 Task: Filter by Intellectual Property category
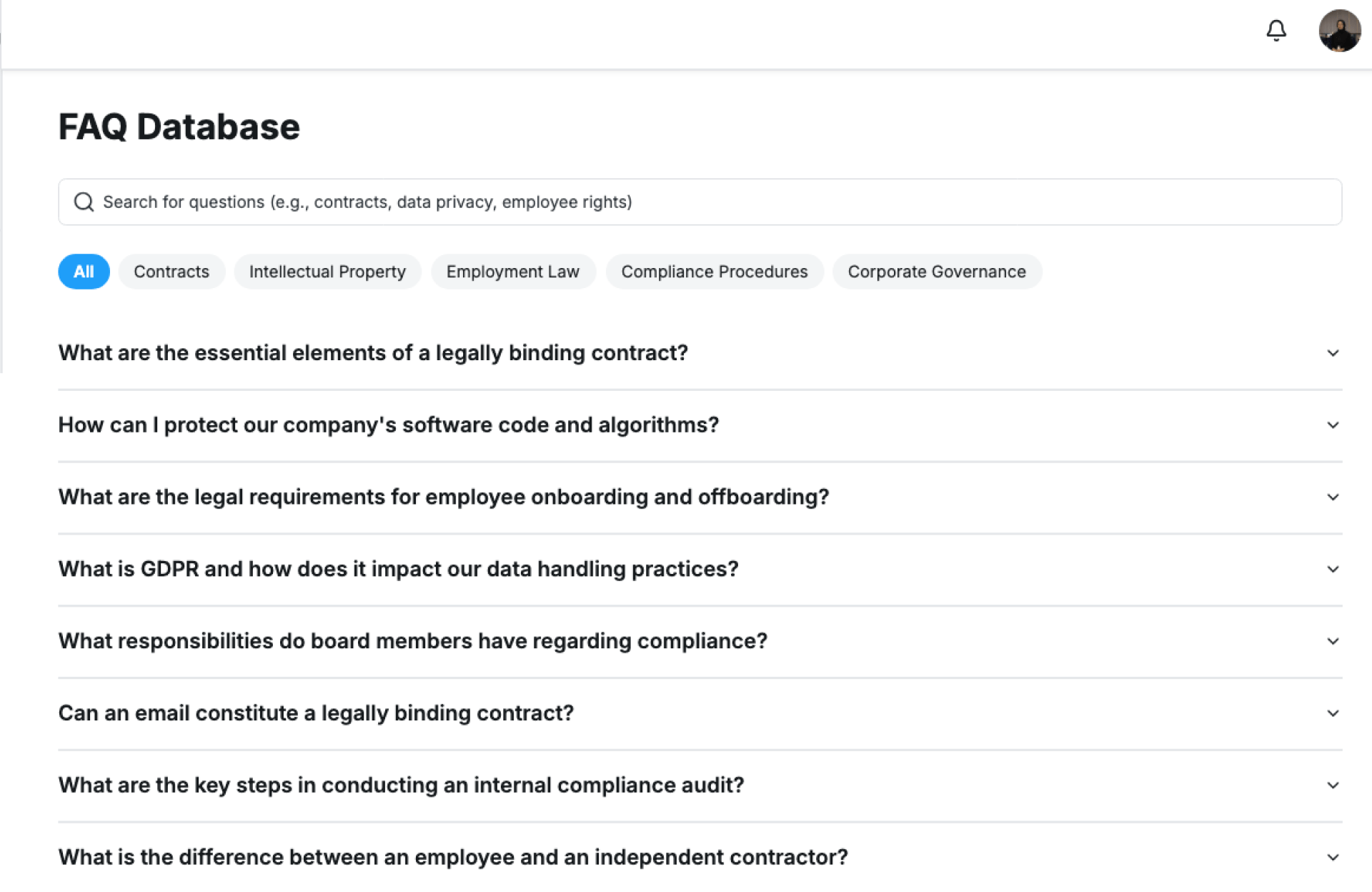tap(327, 272)
